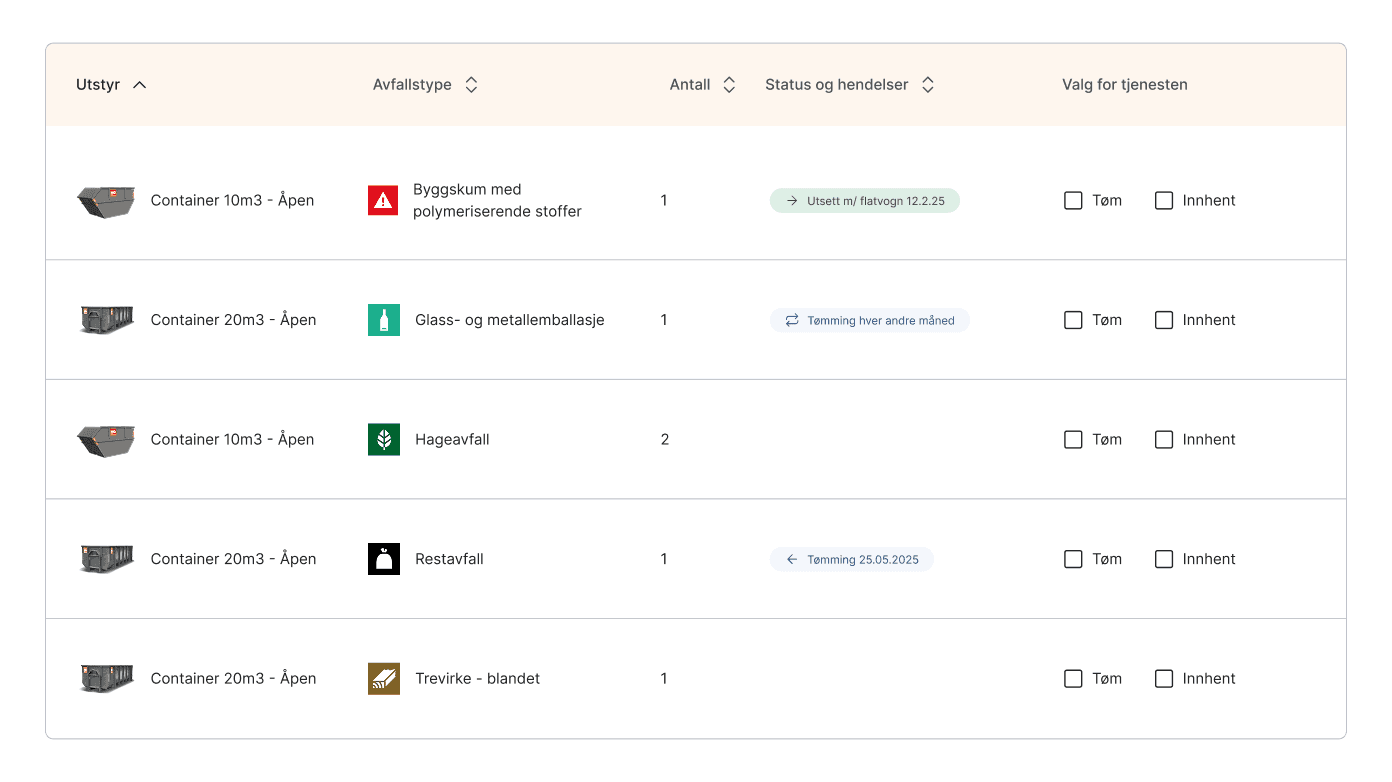Click the Utsett m/ flatvogn 12.2.25 badge
This screenshot has width=1392, height=782.
click(864, 201)
